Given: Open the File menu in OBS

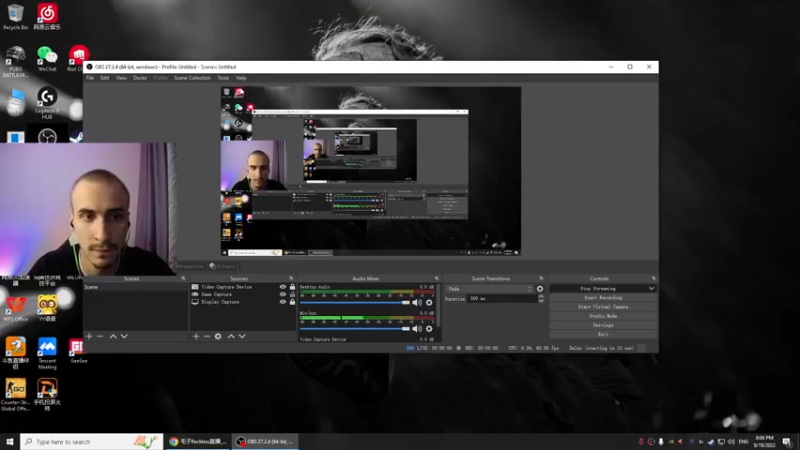Looking at the screenshot, I should [x=90, y=78].
